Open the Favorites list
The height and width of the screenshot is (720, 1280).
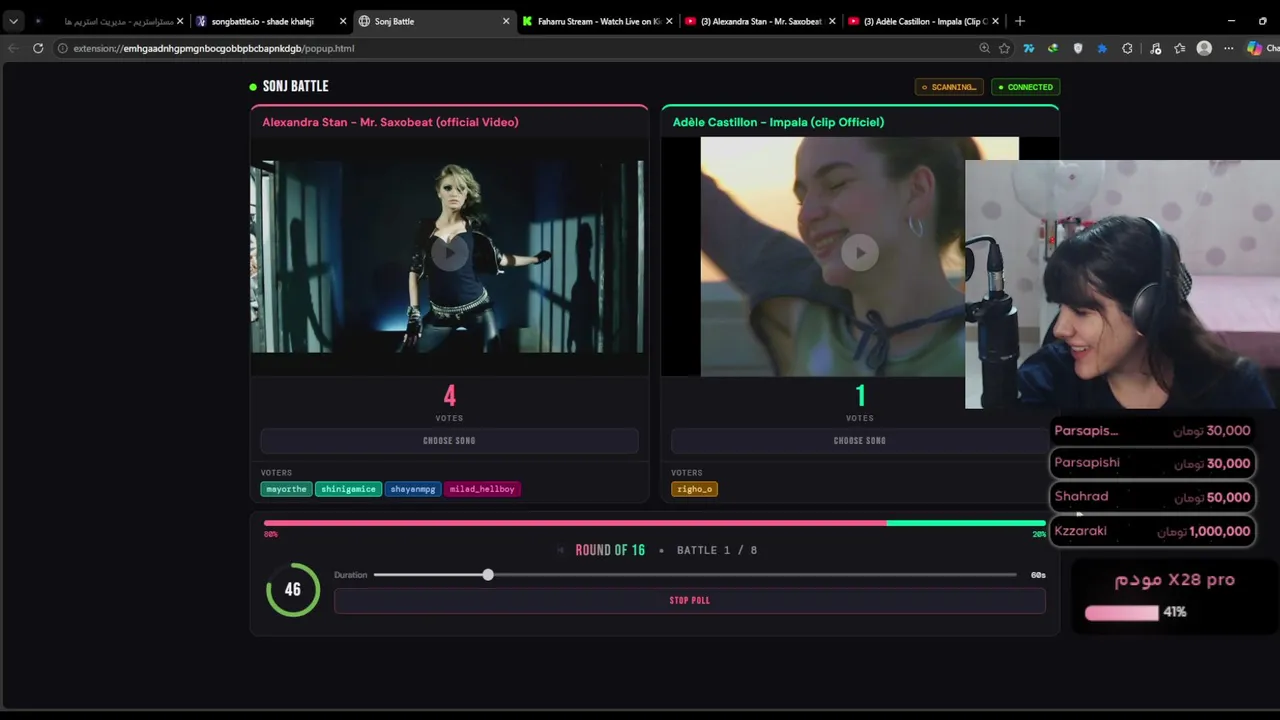click(1180, 48)
